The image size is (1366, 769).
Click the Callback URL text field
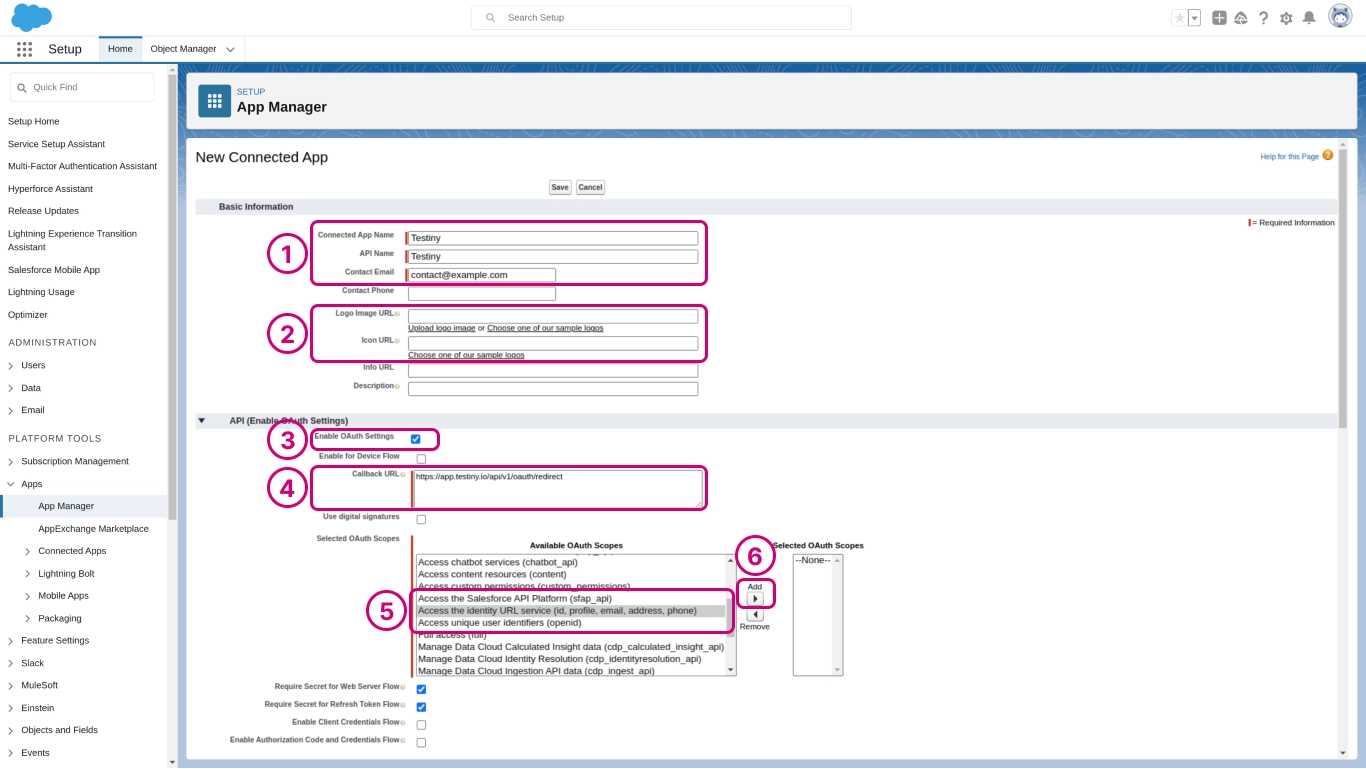[557, 489]
